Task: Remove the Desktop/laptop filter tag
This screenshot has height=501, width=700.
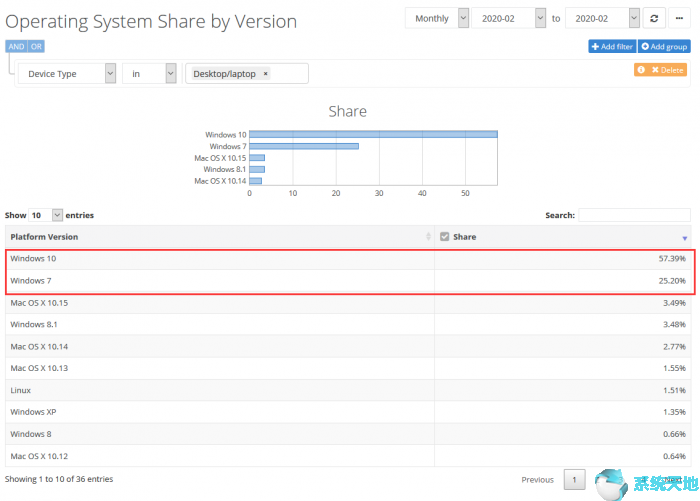Action: 266,74
